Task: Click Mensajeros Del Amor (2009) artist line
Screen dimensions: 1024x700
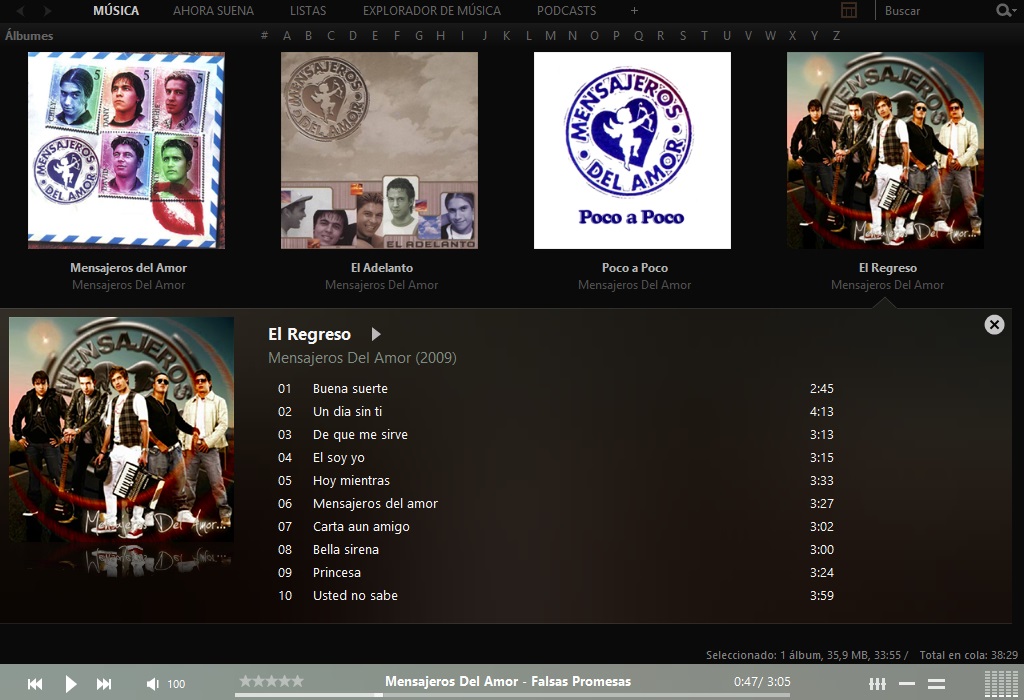Action: coord(362,358)
